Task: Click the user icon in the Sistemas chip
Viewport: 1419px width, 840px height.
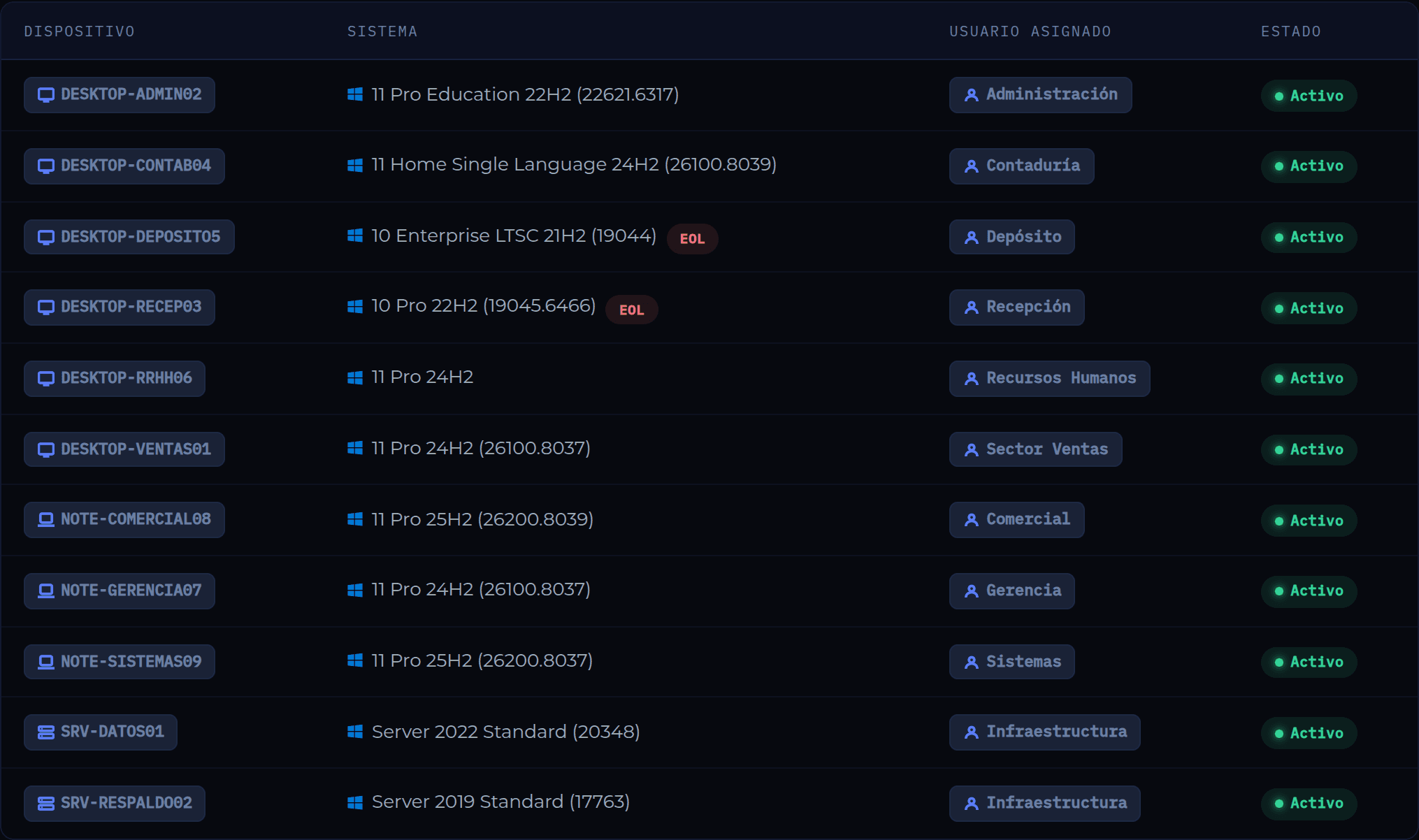Action: pos(972,662)
